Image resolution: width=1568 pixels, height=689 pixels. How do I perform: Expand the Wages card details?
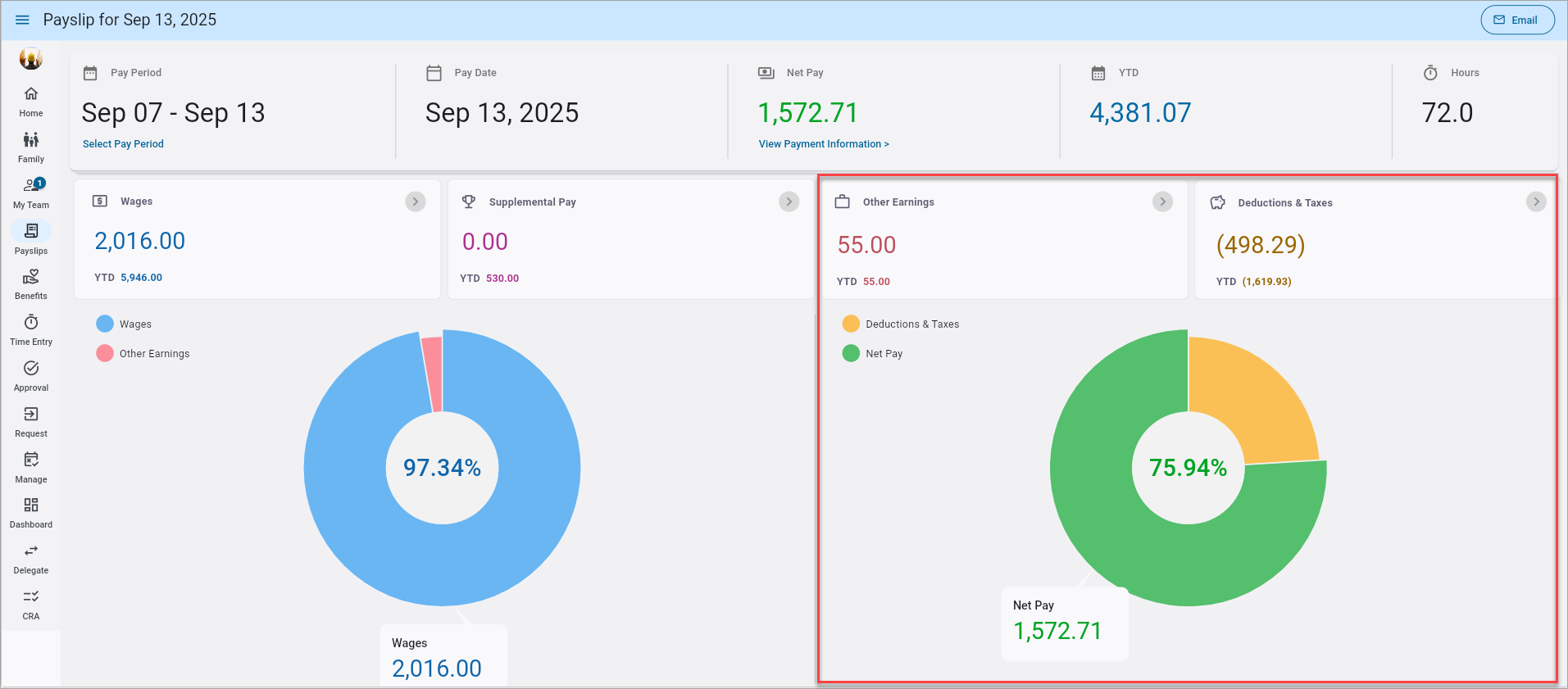416,202
